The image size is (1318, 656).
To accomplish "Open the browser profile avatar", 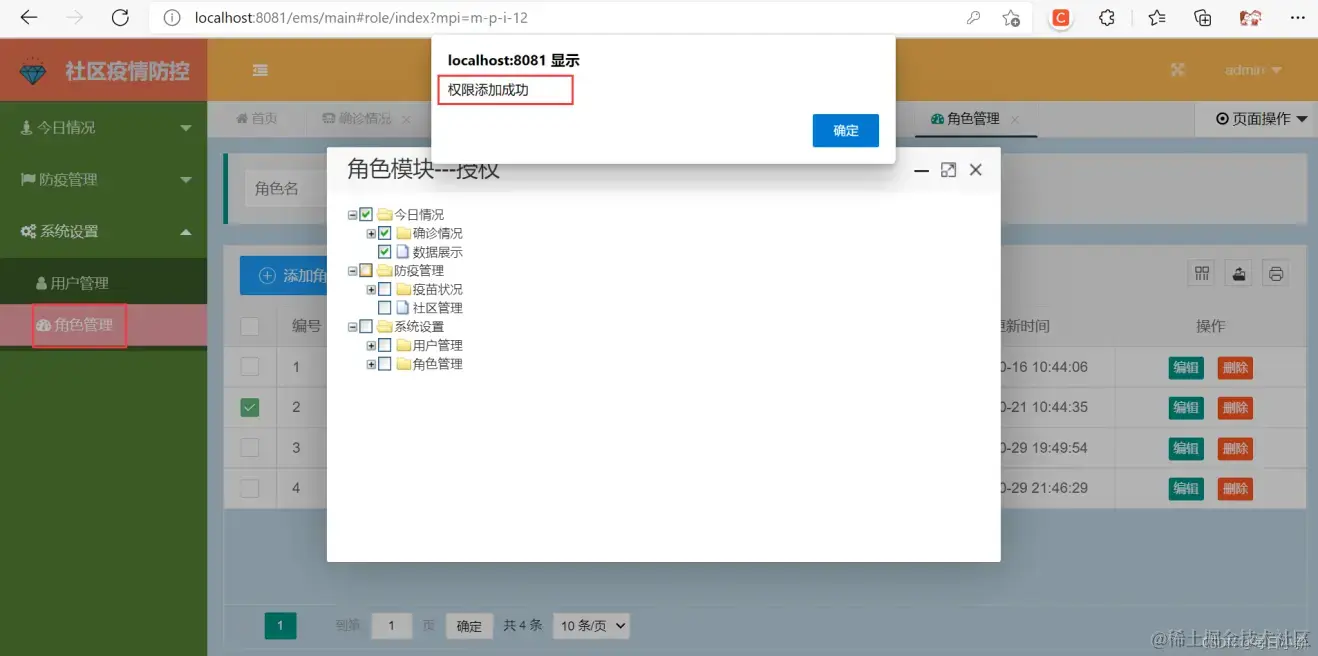I will (1250, 18).
